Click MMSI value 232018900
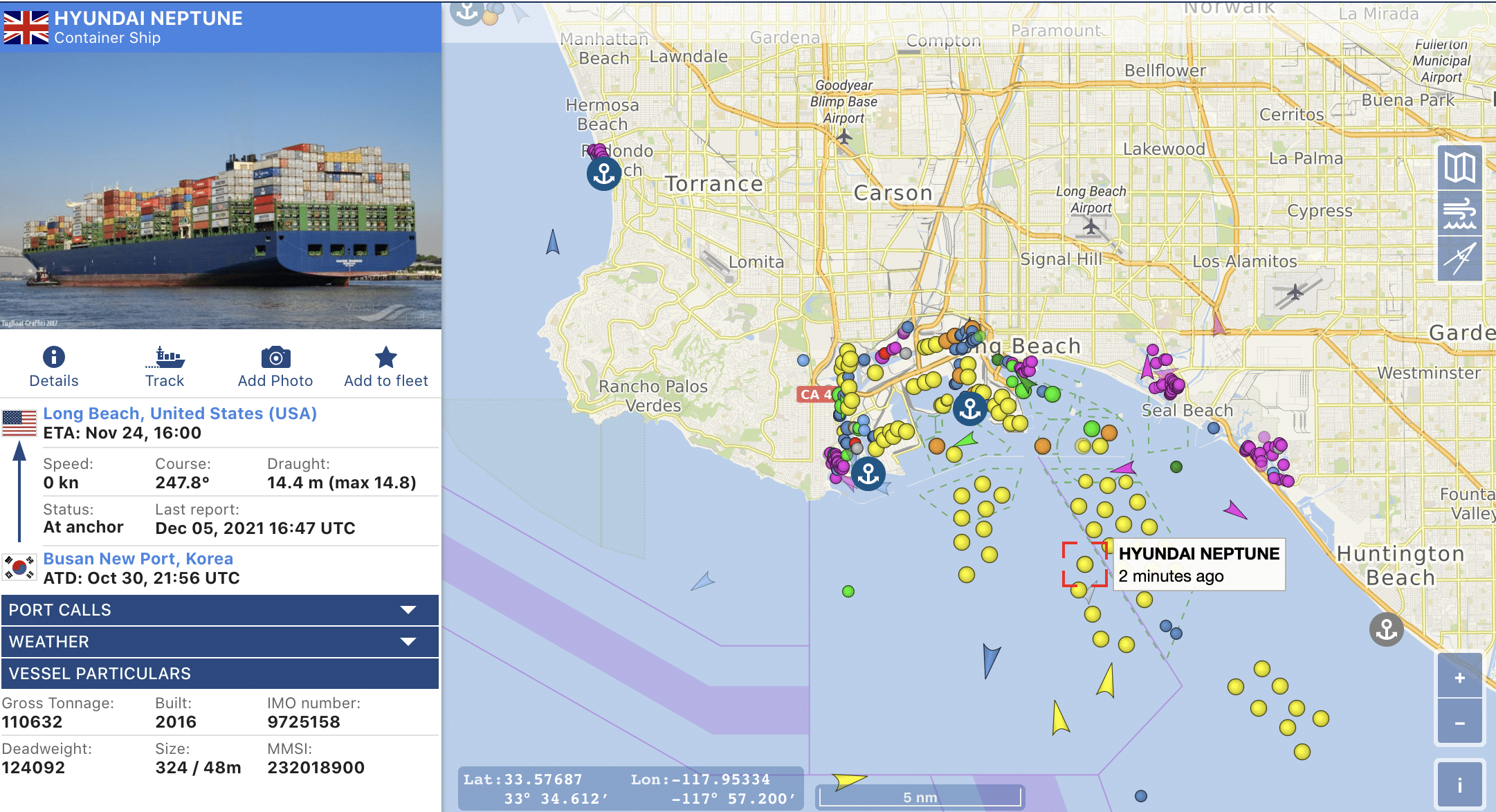Screen dimensions: 1496x812 click(x=316, y=768)
